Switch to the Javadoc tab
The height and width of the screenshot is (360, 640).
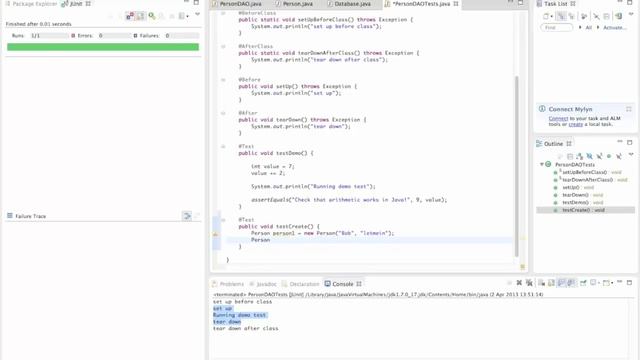(263, 284)
